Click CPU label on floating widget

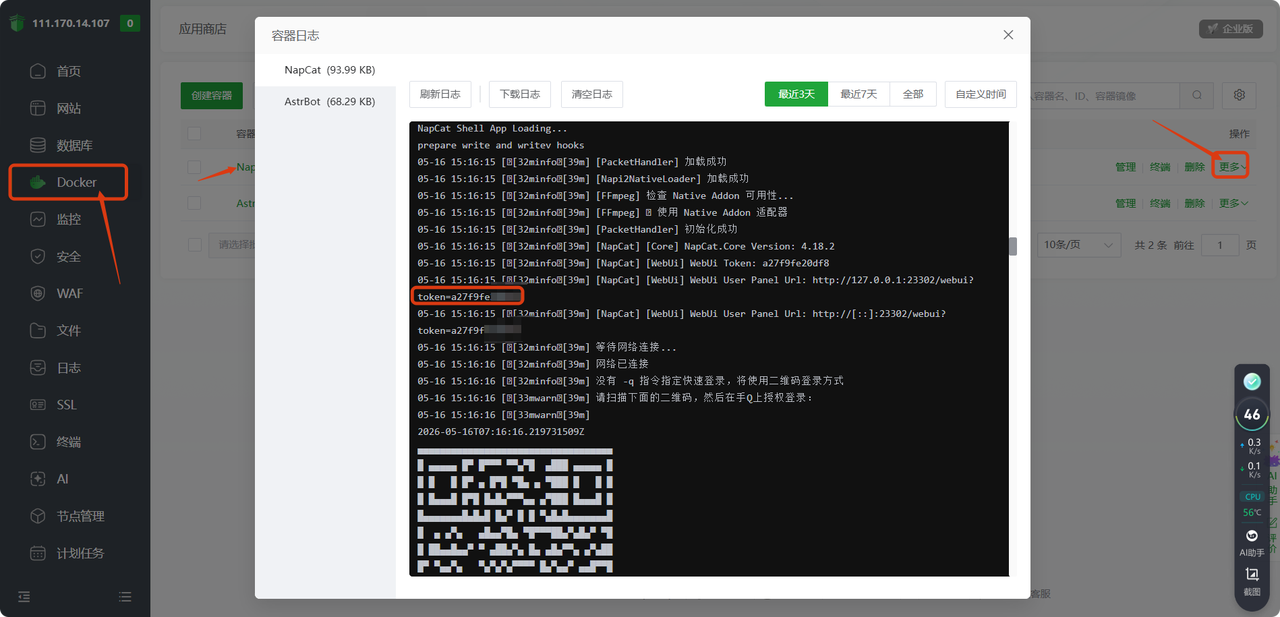[1252, 497]
